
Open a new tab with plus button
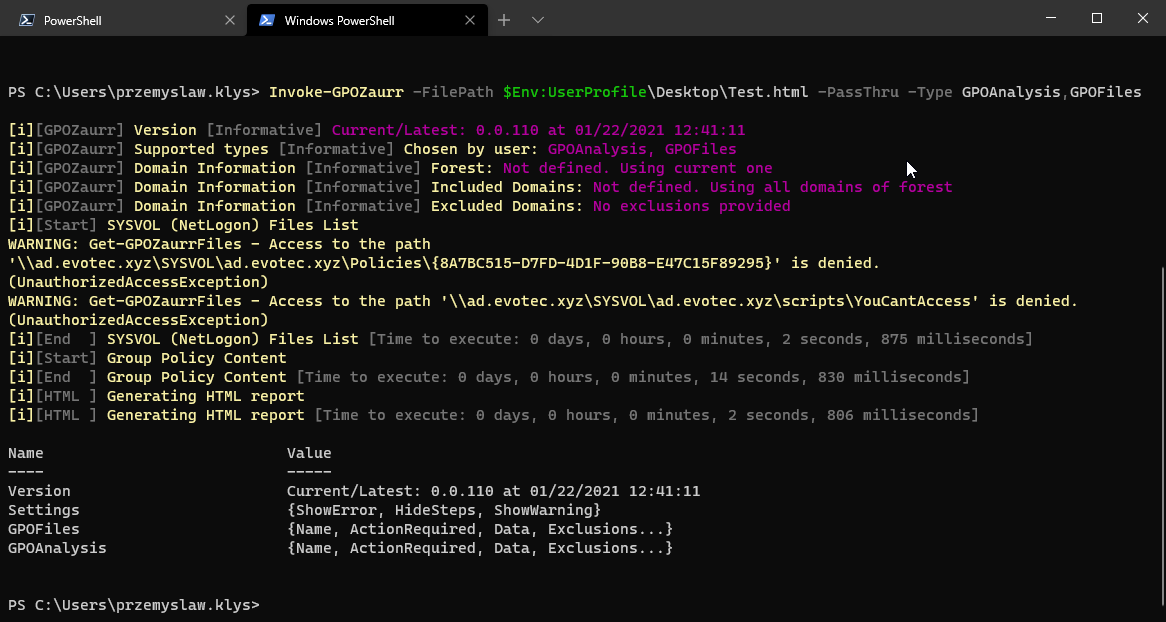coord(504,20)
